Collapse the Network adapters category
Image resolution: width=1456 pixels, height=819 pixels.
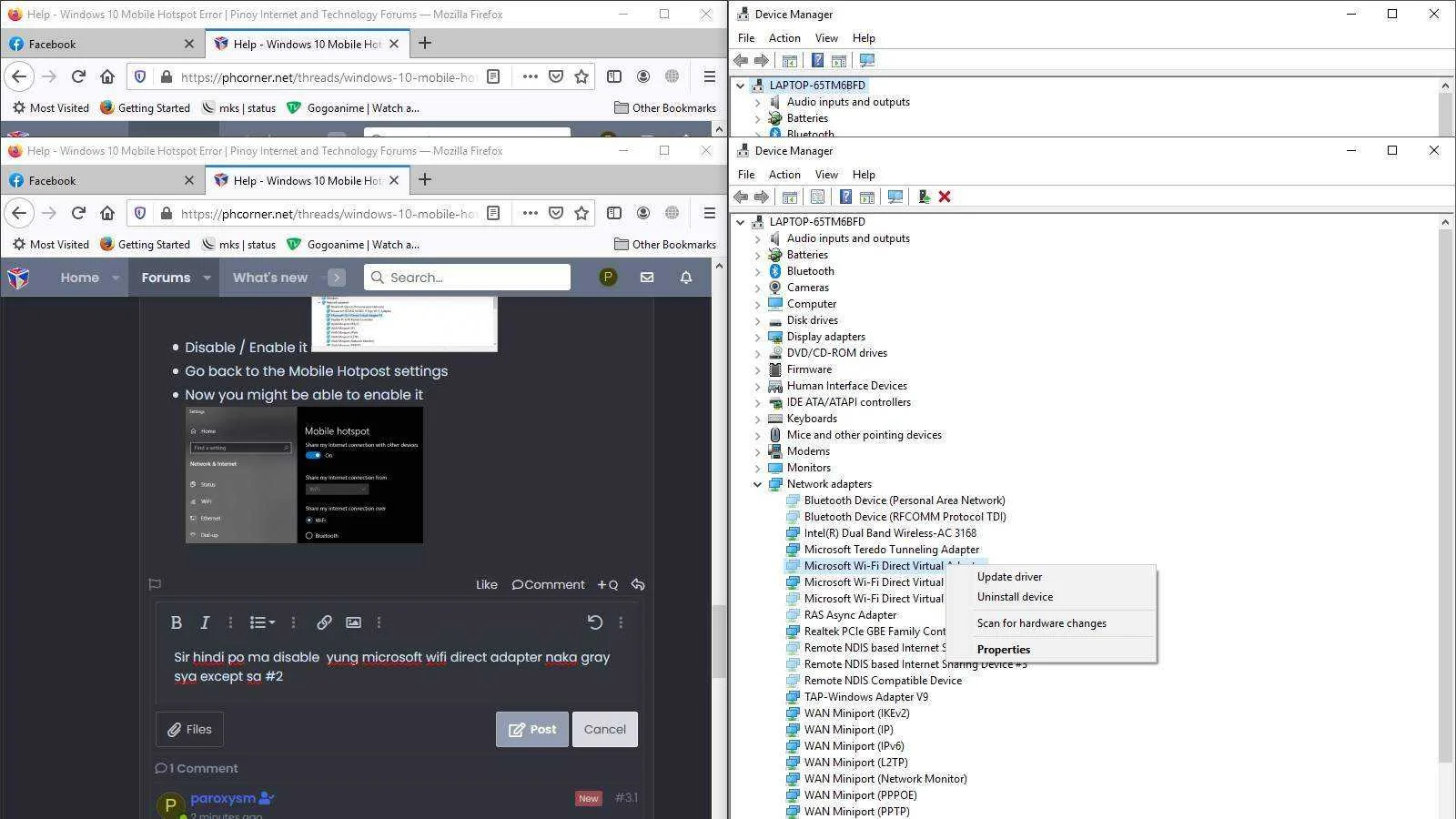757,484
